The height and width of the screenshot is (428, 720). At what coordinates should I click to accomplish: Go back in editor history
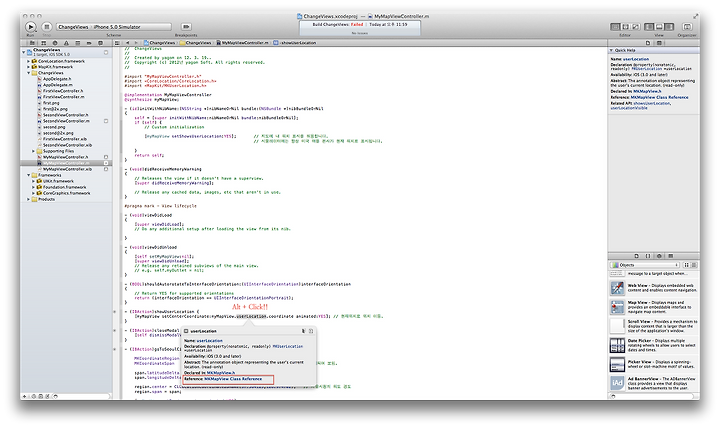128,43
